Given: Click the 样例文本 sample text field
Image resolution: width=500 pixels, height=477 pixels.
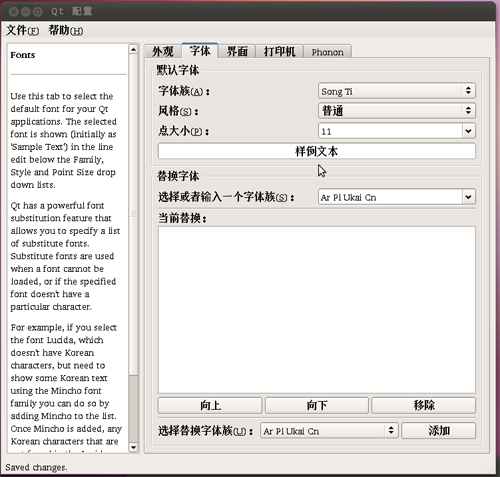Looking at the screenshot, I should coord(317,151).
